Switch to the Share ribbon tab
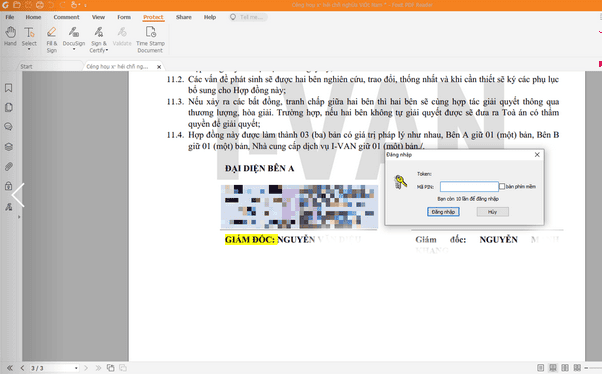The image size is (602, 377). pyautogui.click(x=184, y=17)
